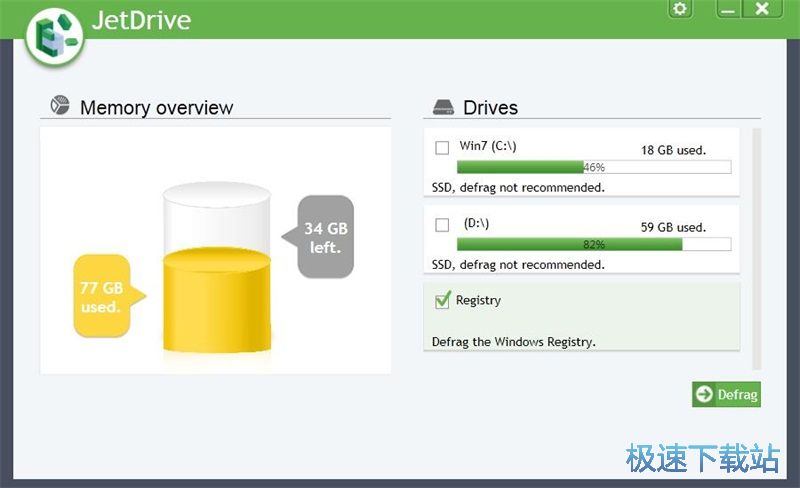Enable the (D:\) drive checkbox
This screenshot has height=488, width=800.
tap(442, 225)
